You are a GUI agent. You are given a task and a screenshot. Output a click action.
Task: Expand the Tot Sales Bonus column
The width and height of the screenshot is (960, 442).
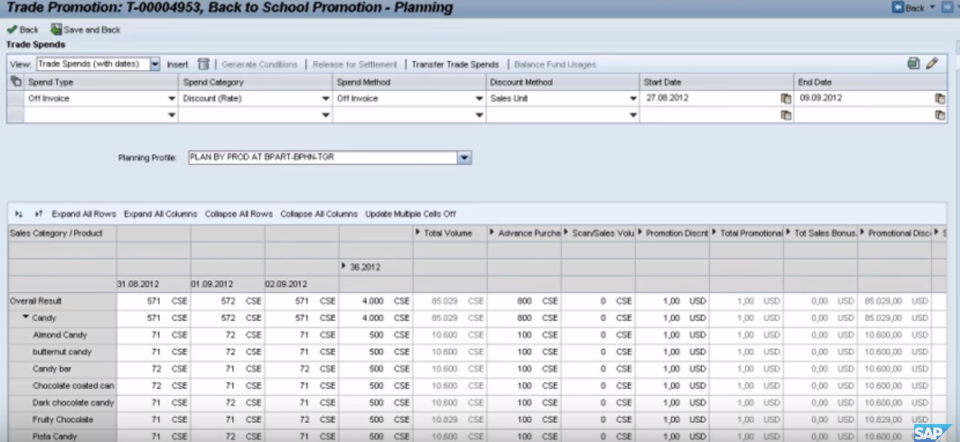[788, 233]
